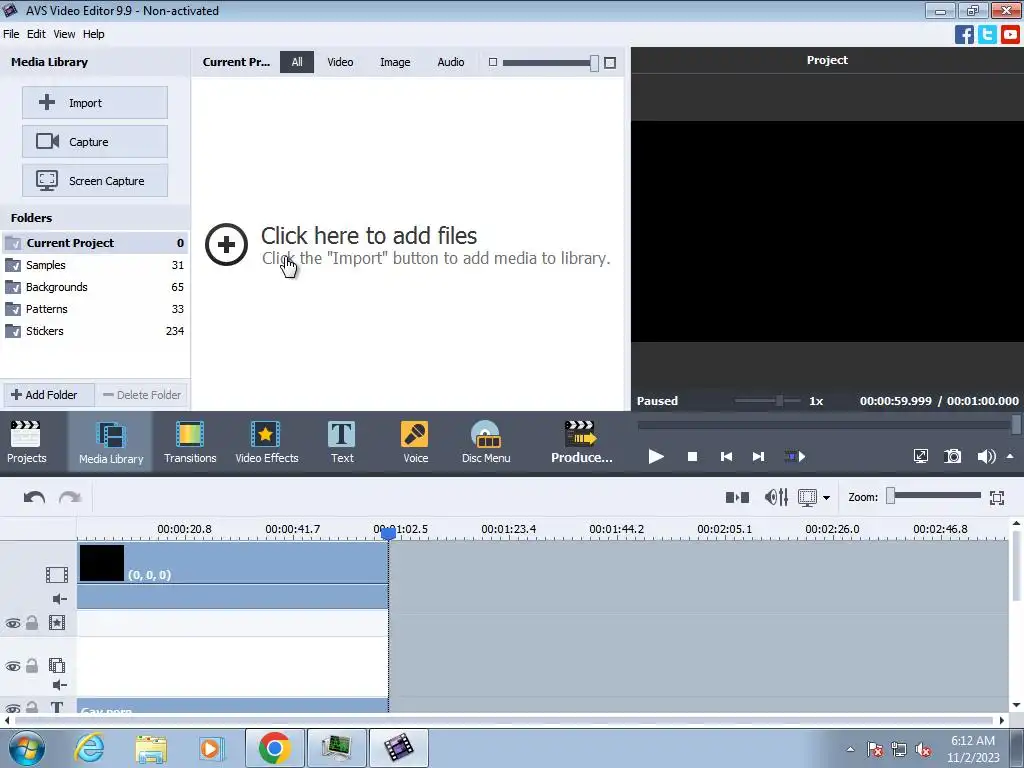Mute the preview volume speaker
Viewport: 1024px width, 768px height.
tap(986, 456)
